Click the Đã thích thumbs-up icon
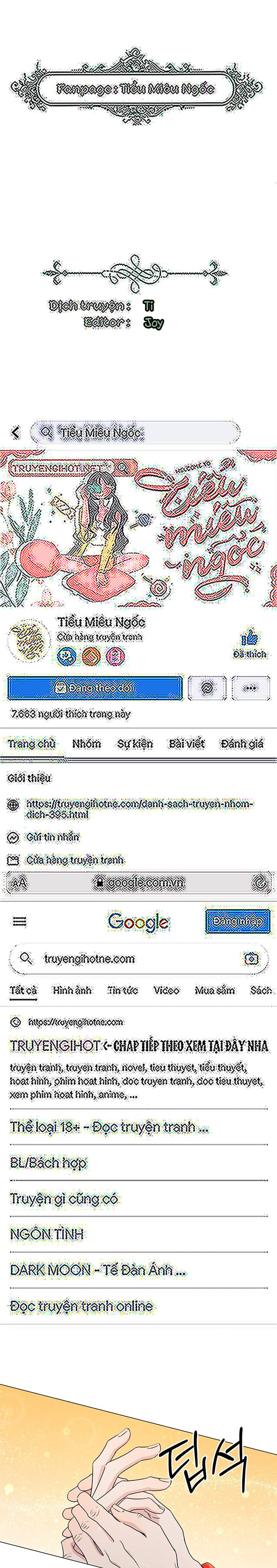This screenshot has height=1568, width=277. click(249, 637)
